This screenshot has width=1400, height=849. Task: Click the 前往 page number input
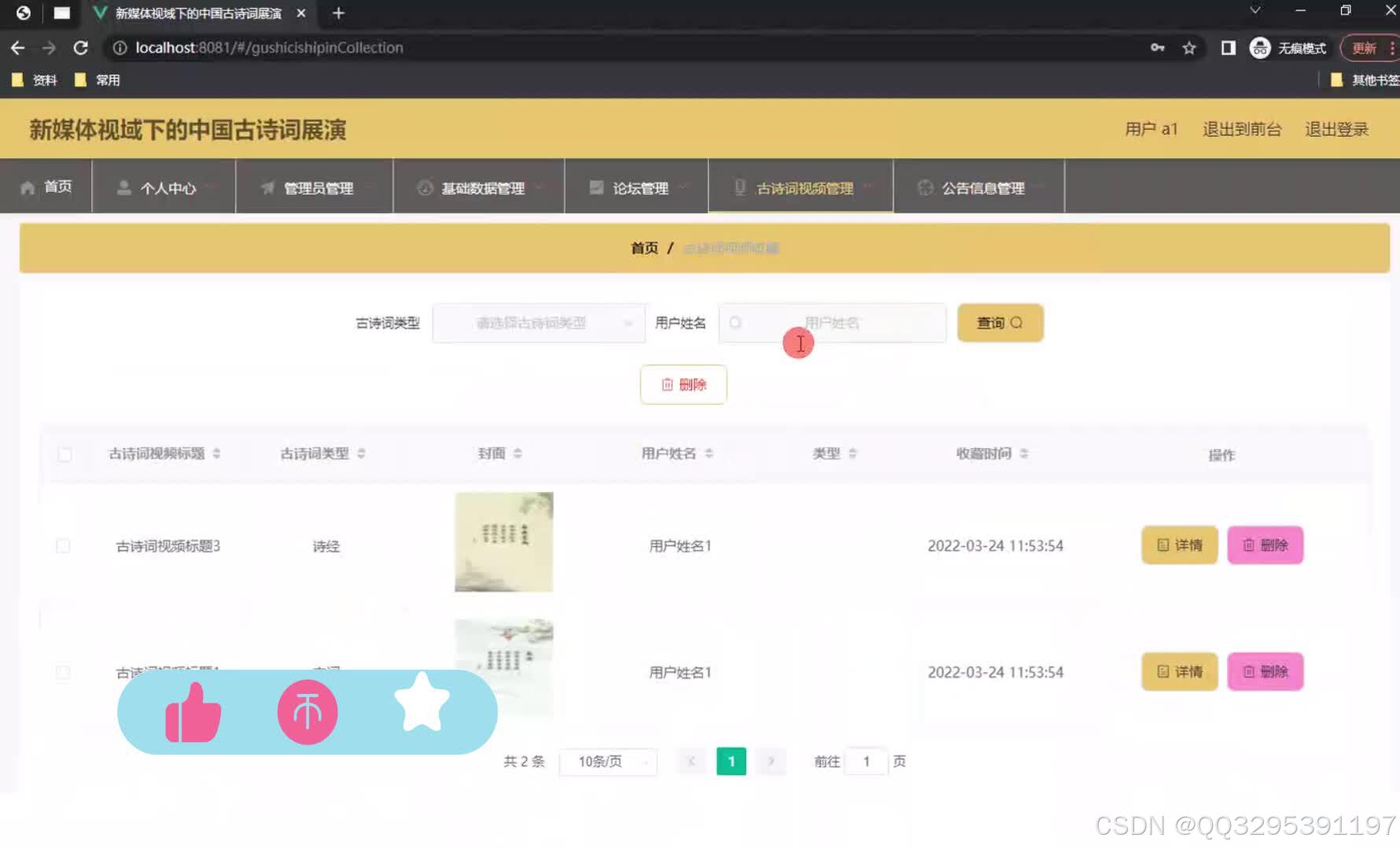click(866, 762)
